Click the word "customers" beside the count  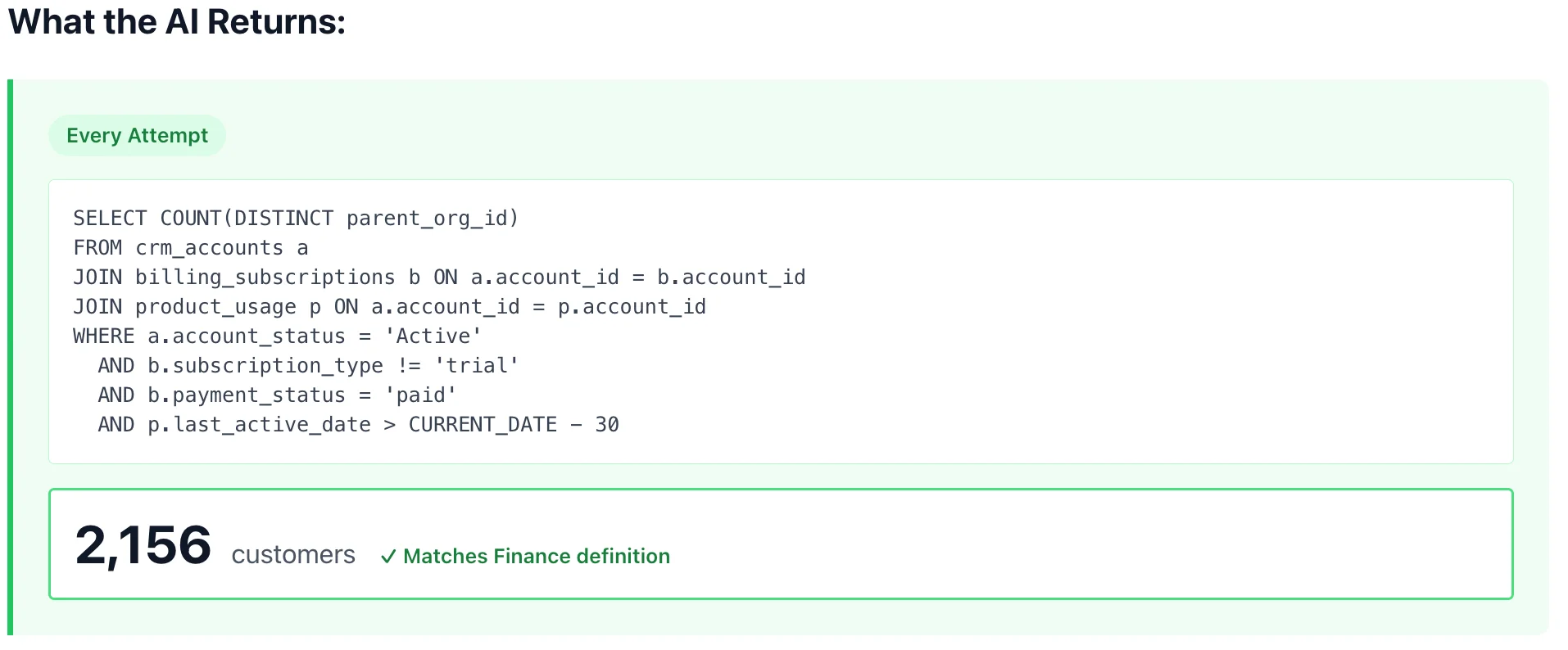coord(293,555)
